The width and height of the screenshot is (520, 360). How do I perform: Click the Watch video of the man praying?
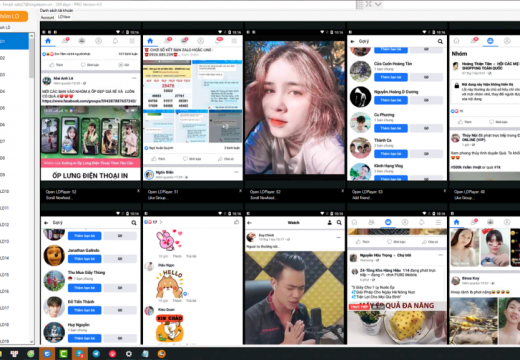pos(295,298)
